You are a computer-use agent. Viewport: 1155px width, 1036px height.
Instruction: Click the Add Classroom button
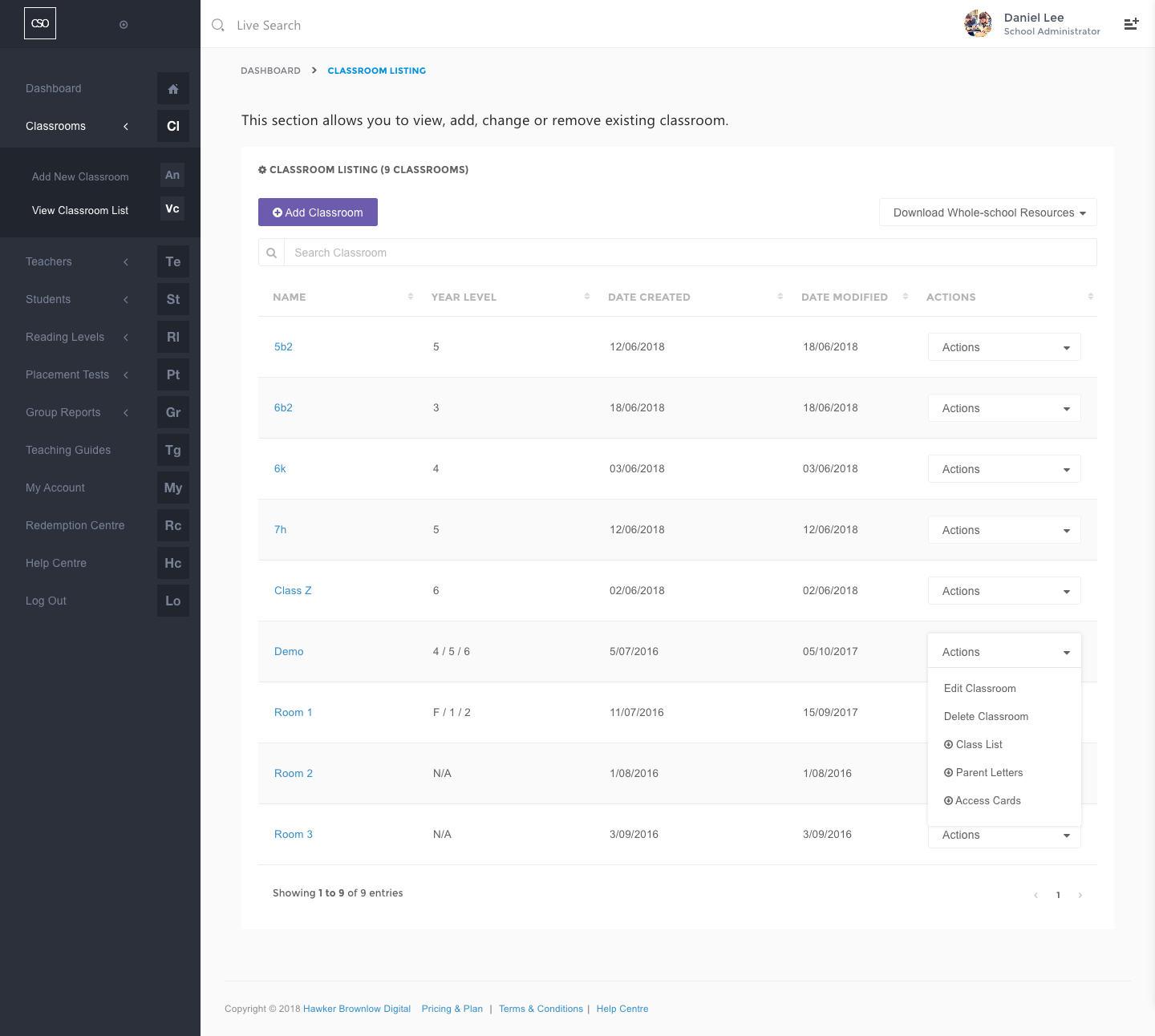pos(318,212)
